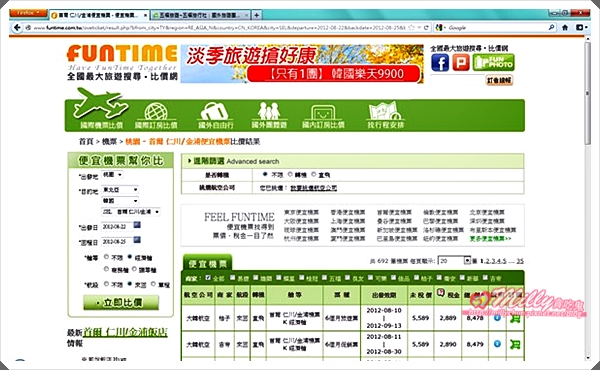The height and width of the screenshot is (370, 600).
Task: Click blue info icon in the 8,478 row
Action: click(497, 318)
